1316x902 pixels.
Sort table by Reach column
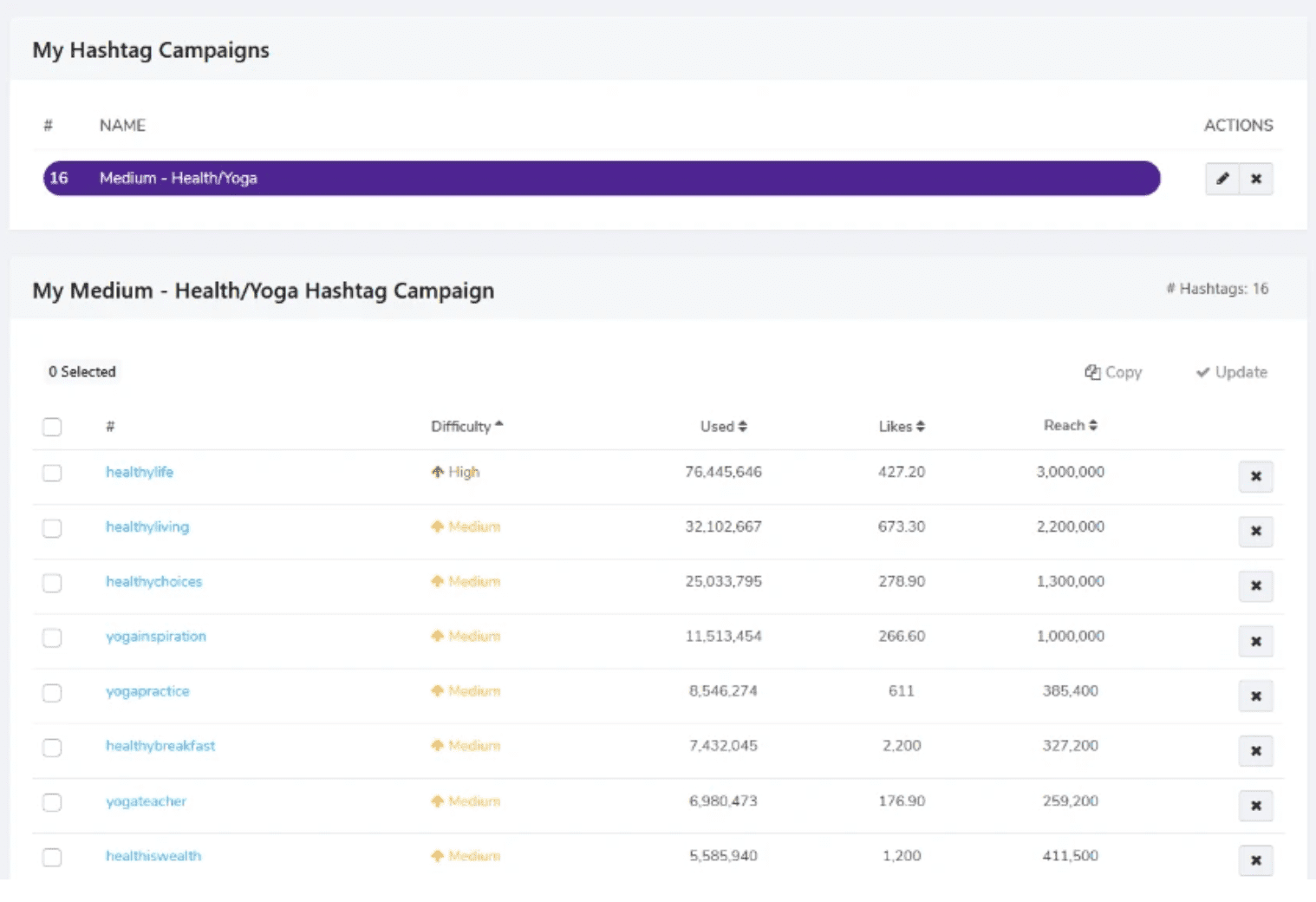tap(1071, 425)
